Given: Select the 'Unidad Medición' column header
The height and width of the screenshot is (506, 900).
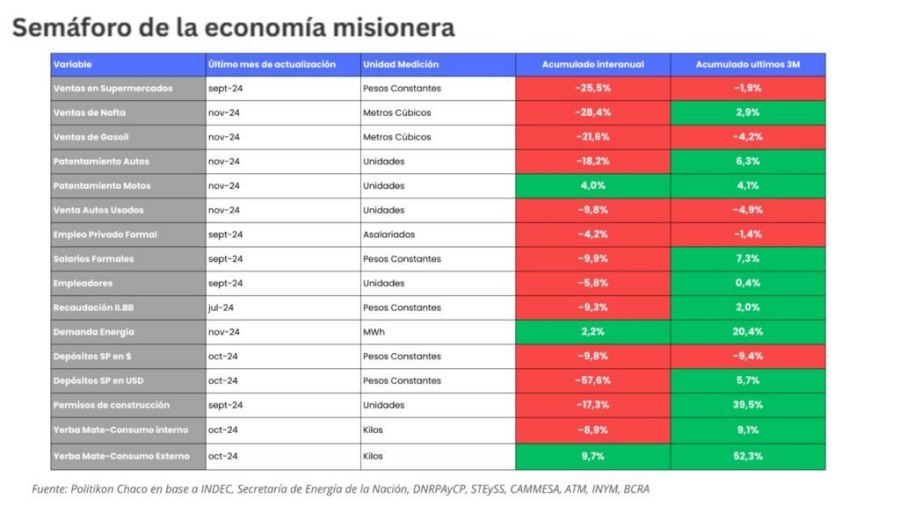Looking at the screenshot, I should [x=401, y=64].
